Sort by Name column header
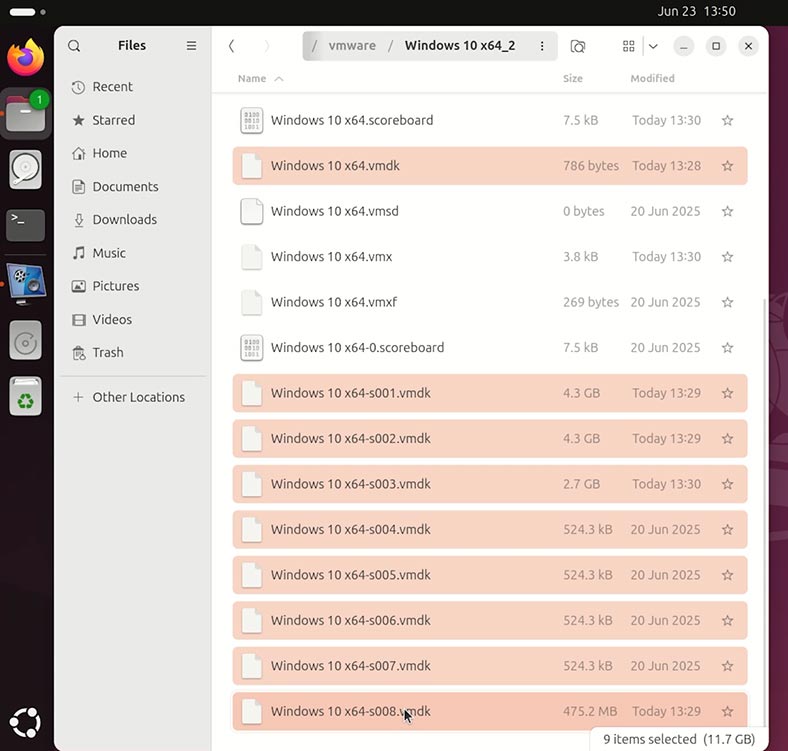788x751 pixels. (252, 78)
